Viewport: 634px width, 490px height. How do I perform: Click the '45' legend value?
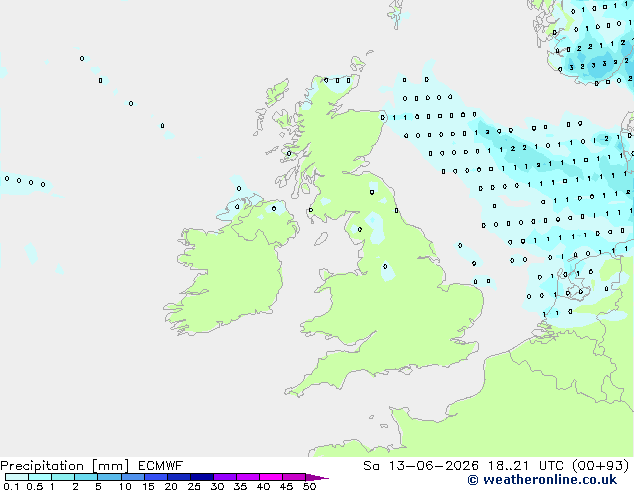(286, 486)
